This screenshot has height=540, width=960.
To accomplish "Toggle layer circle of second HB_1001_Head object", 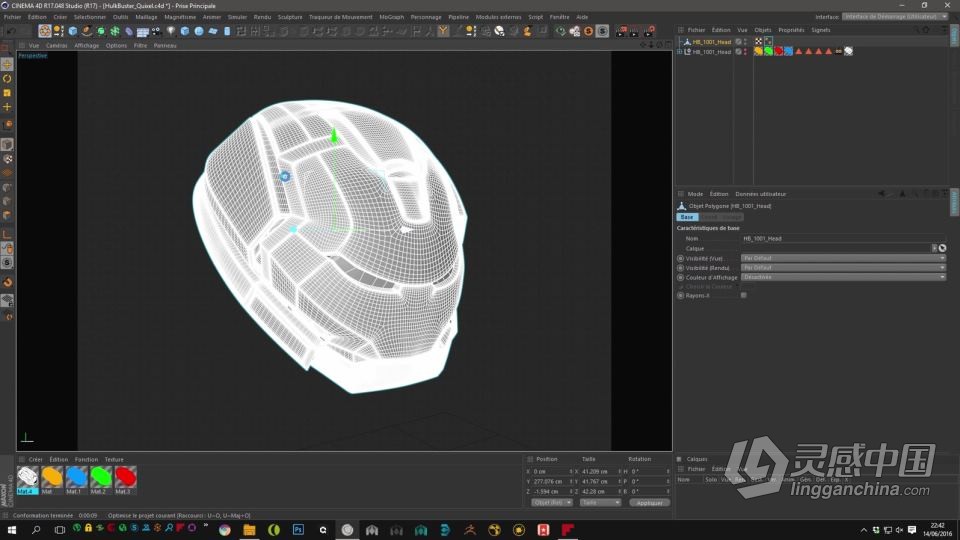I will [x=738, y=51].
